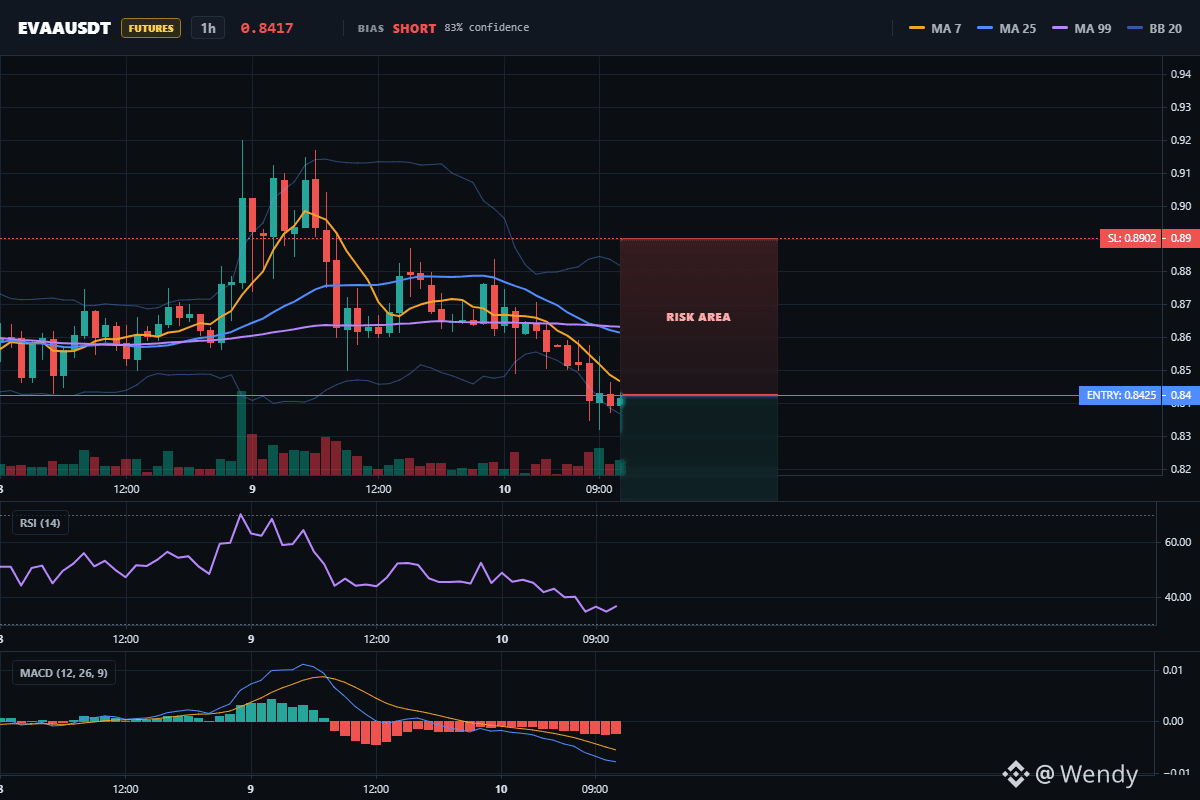
Task: Click the current price 0.8417
Action: pos(267,28)
